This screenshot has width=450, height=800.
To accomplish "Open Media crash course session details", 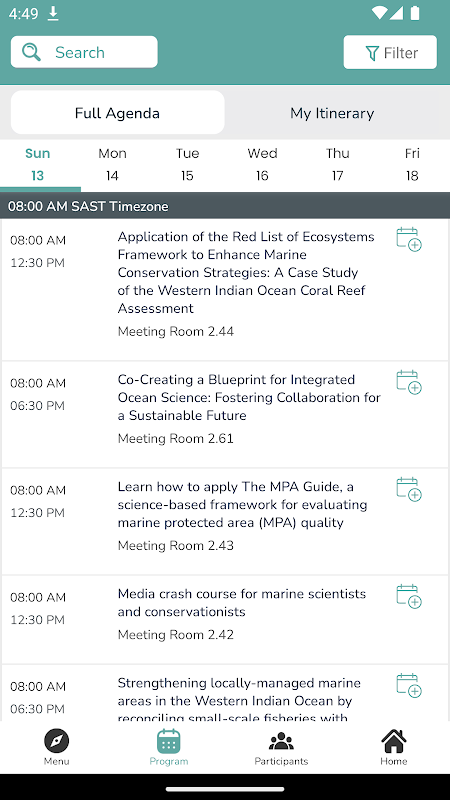I will (225, 619).
